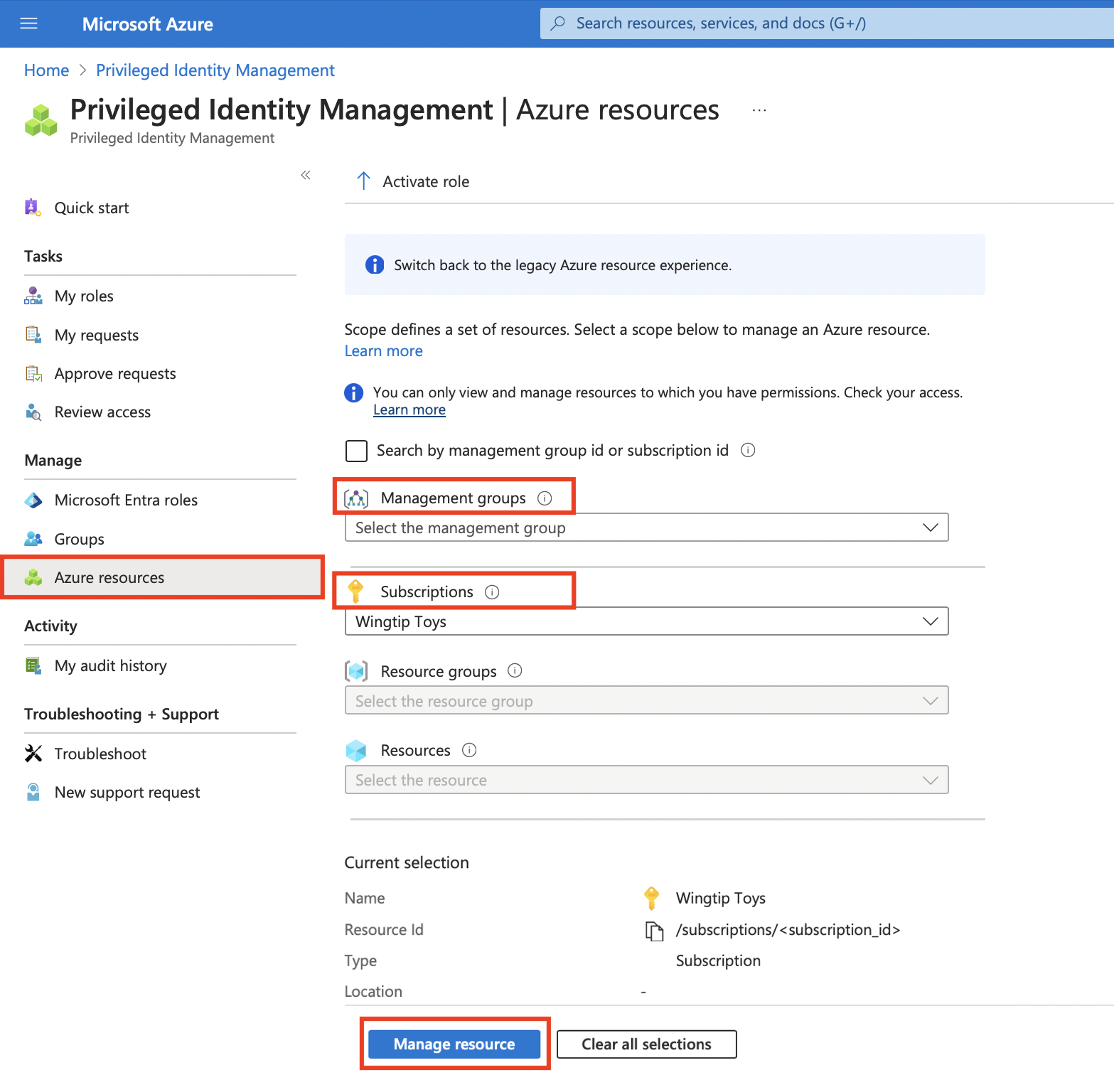This screenshot has height=1092, width=1114.
Task: Click the Activate role arrow icon
Action: pyautogui.click(x=363, y=181)
